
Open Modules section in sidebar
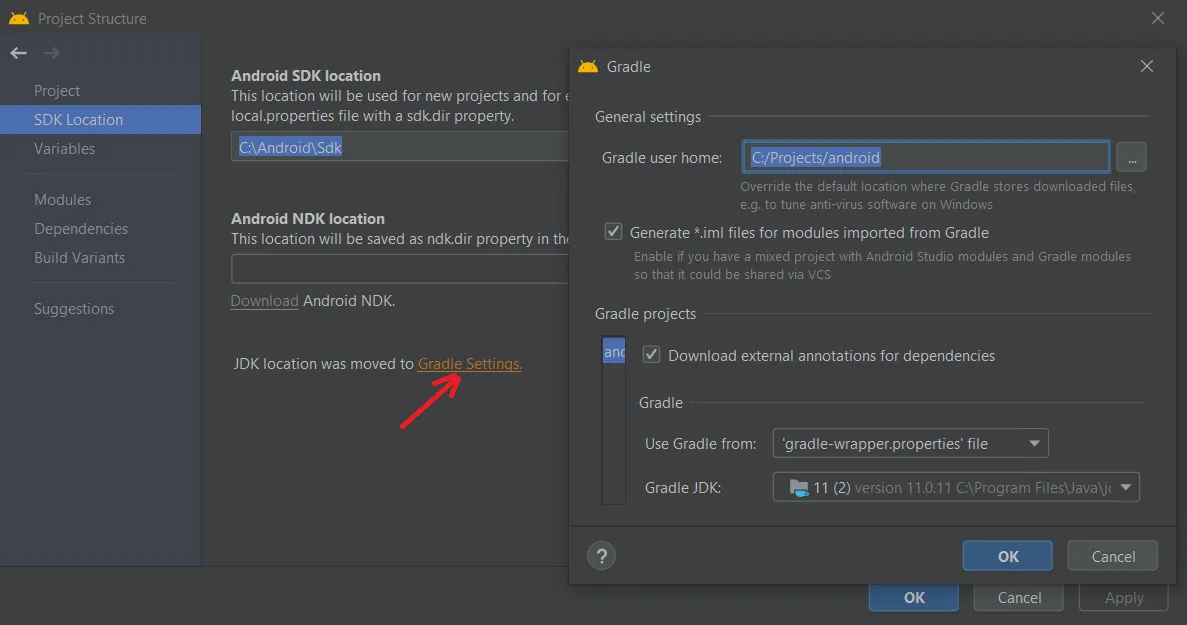[x=62, y=200]
